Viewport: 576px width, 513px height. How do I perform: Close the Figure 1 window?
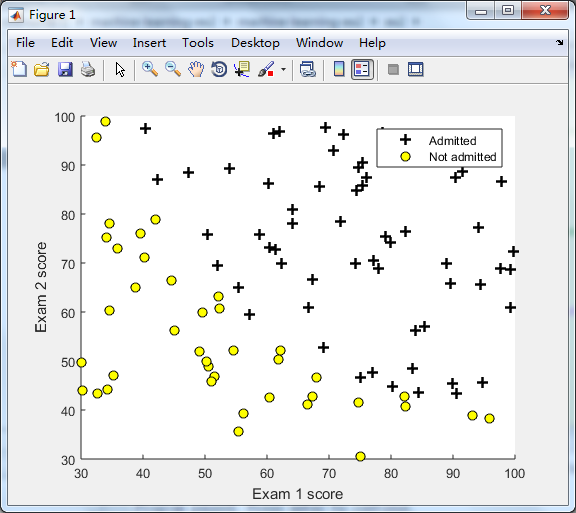[546, 10]
